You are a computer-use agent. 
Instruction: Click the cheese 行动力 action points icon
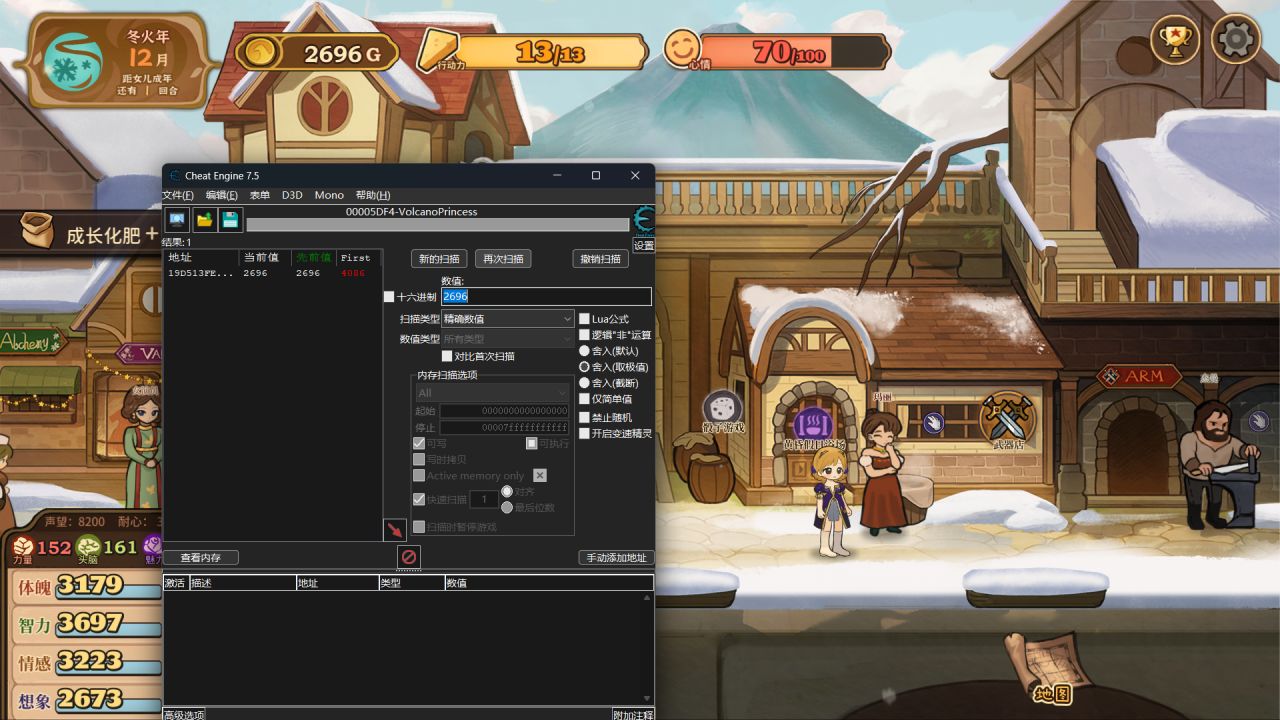click(438, 50)
